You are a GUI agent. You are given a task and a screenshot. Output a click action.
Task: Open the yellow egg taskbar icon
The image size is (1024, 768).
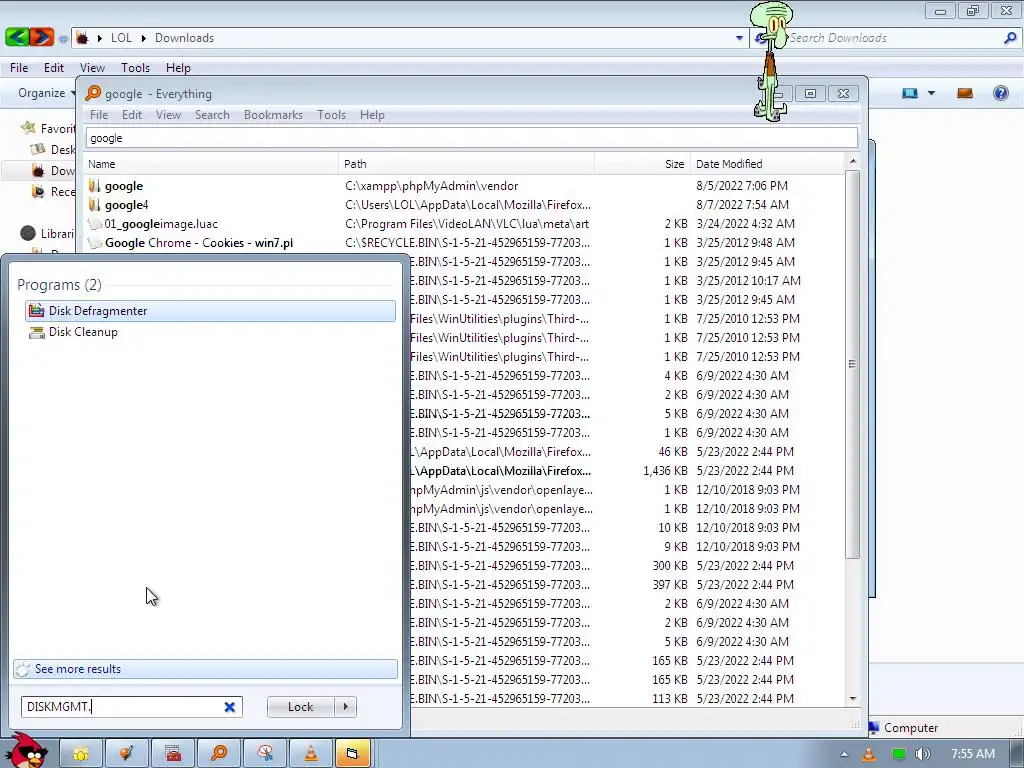click(81, 754)
